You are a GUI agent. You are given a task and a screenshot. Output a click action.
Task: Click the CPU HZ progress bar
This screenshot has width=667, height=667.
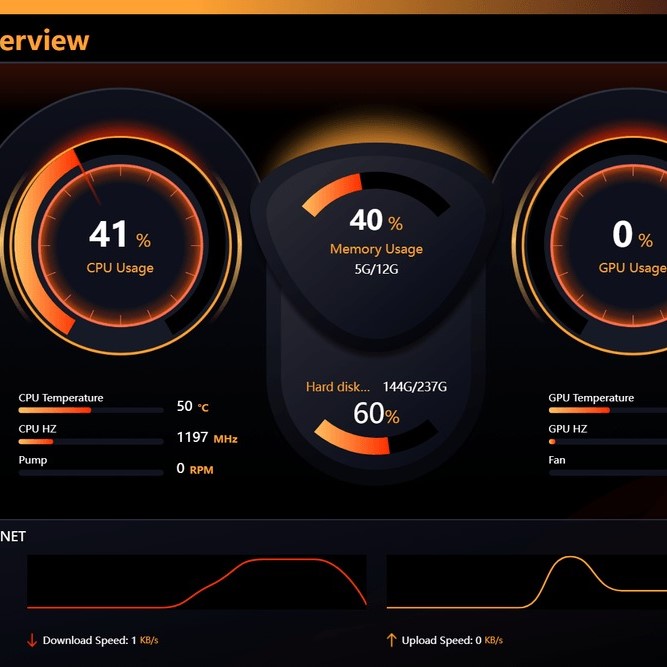coord(91,441)
